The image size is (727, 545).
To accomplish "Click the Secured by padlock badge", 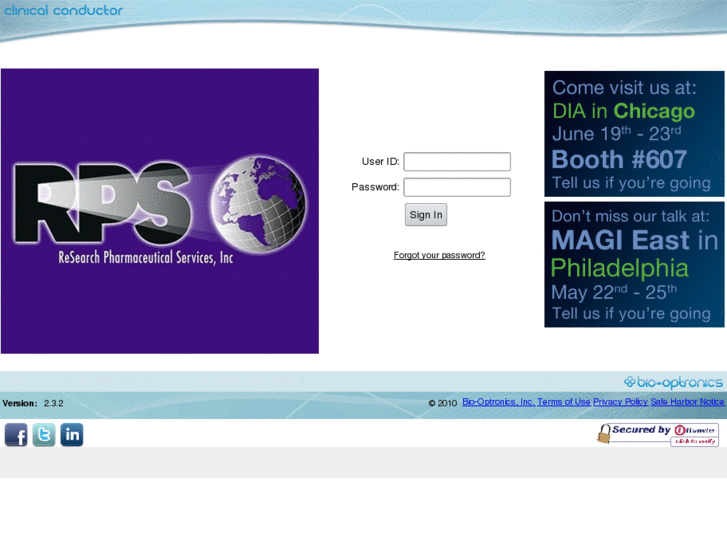I will pos(658,435).
